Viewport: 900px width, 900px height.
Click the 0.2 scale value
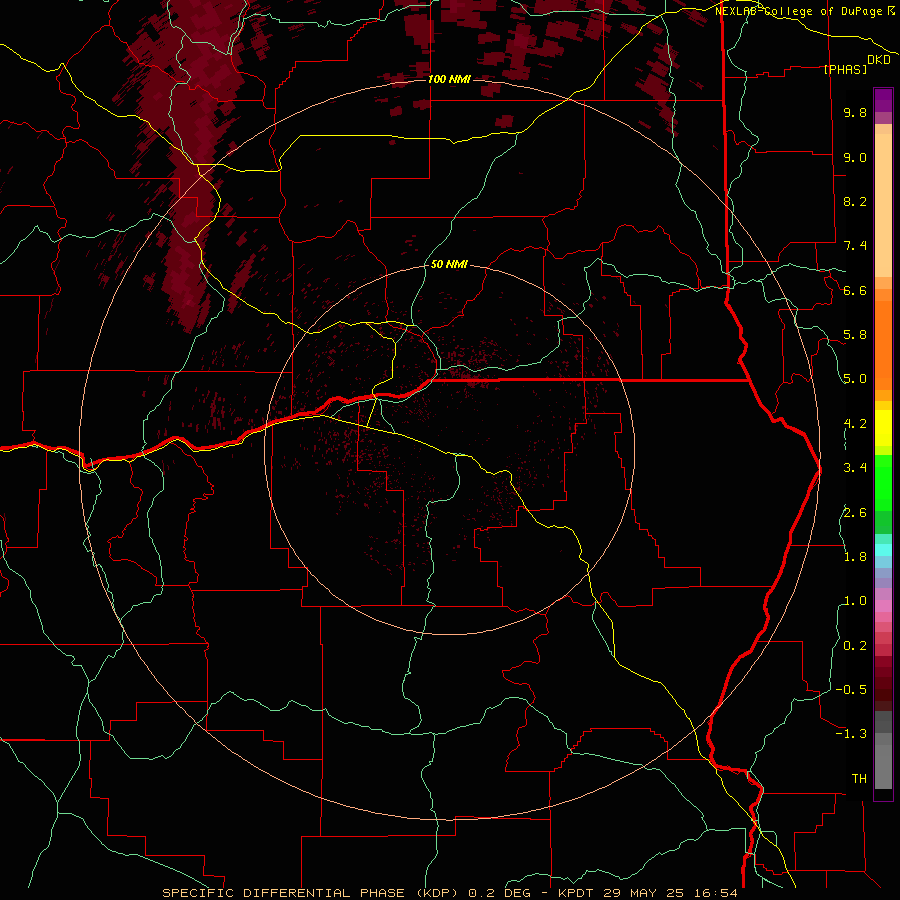855,646
